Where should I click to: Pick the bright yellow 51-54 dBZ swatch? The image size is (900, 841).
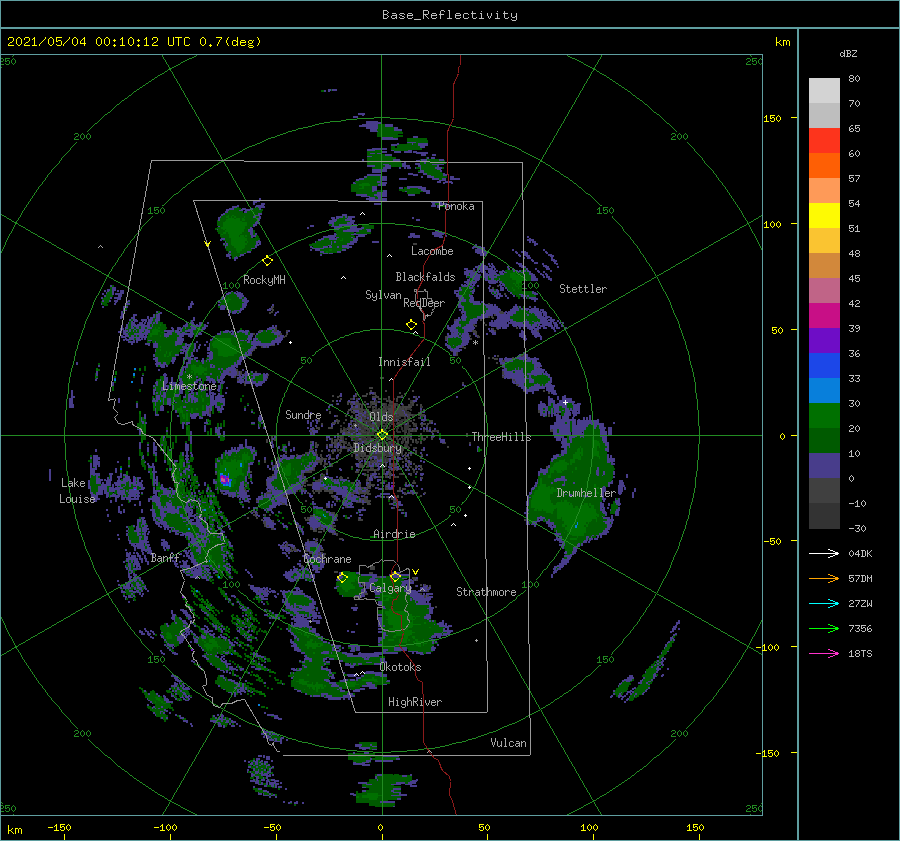pos(824,216)
